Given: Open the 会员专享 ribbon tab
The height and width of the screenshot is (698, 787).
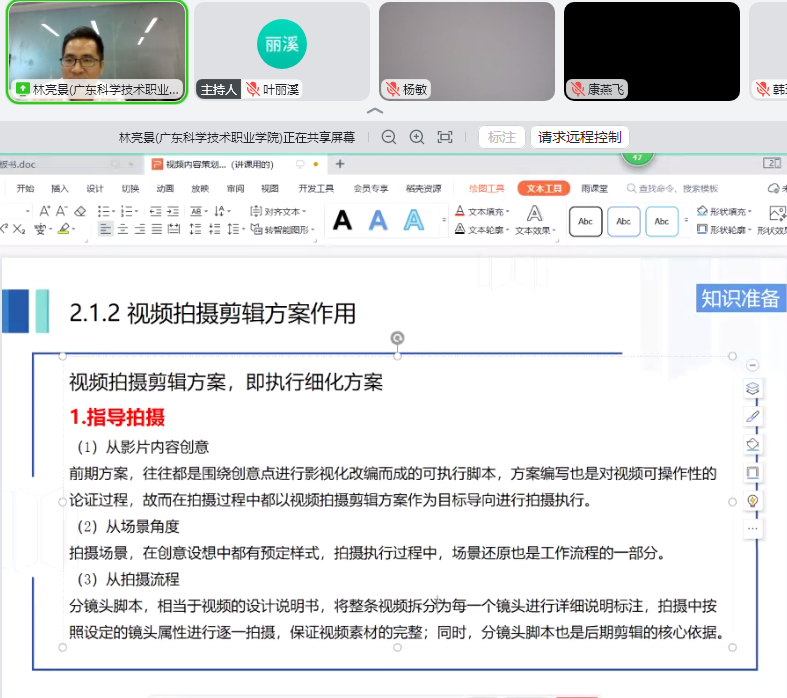Looking at the screenshot, I should tap(371, 189).
